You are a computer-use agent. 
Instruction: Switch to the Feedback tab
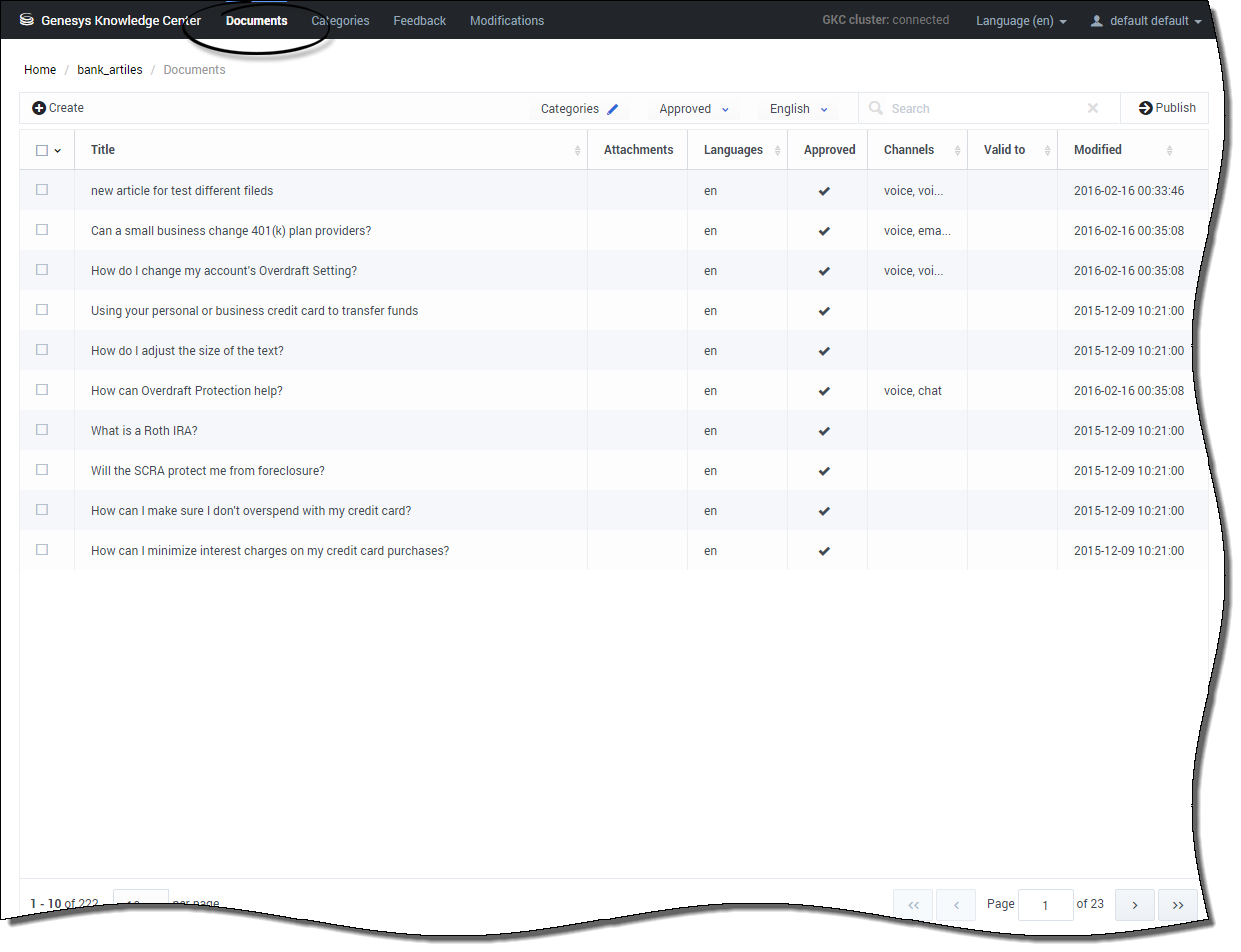419,21
